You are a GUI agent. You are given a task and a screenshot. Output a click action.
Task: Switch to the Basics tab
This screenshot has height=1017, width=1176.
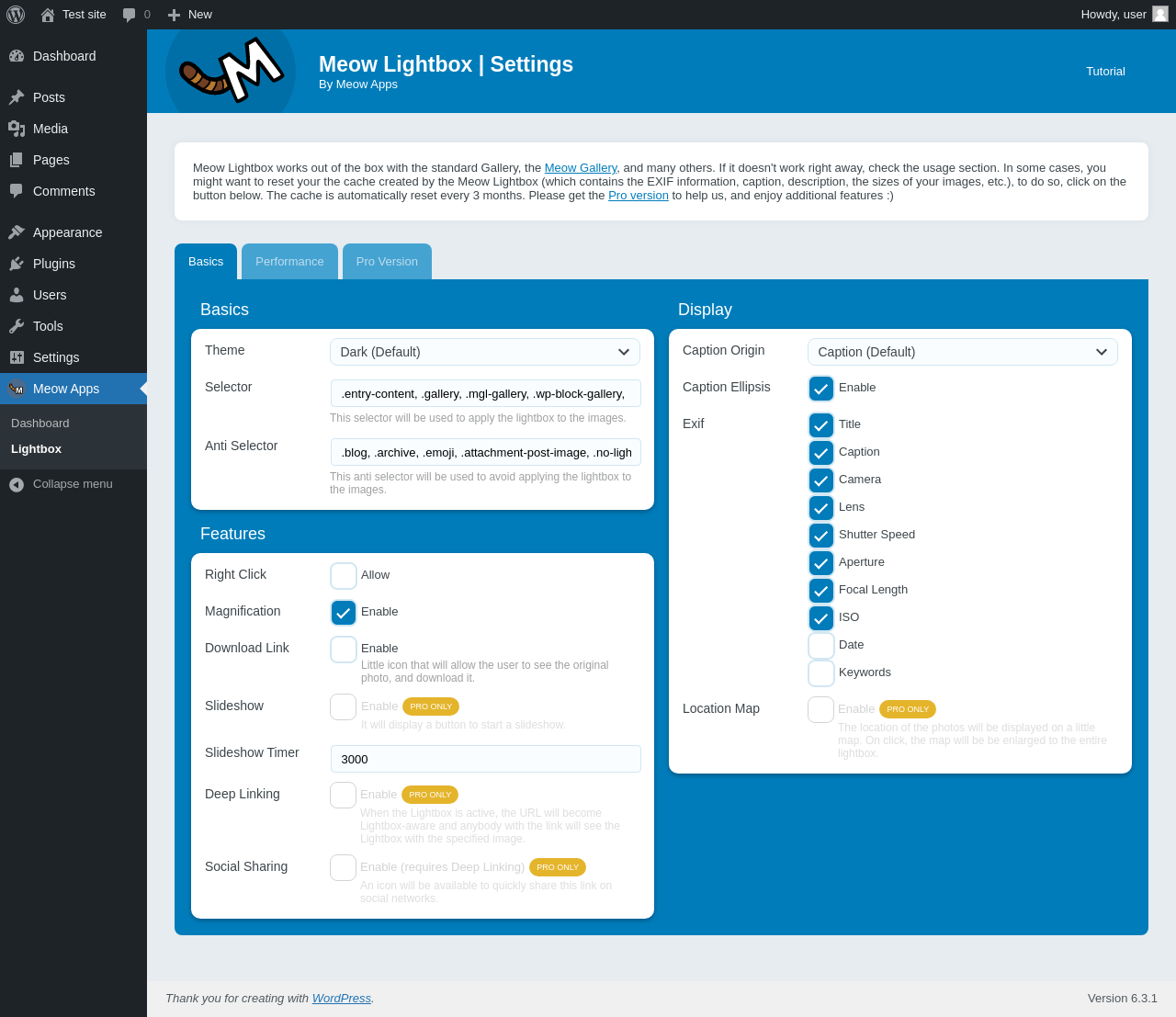pyautogui.click(x=206, y=262)
